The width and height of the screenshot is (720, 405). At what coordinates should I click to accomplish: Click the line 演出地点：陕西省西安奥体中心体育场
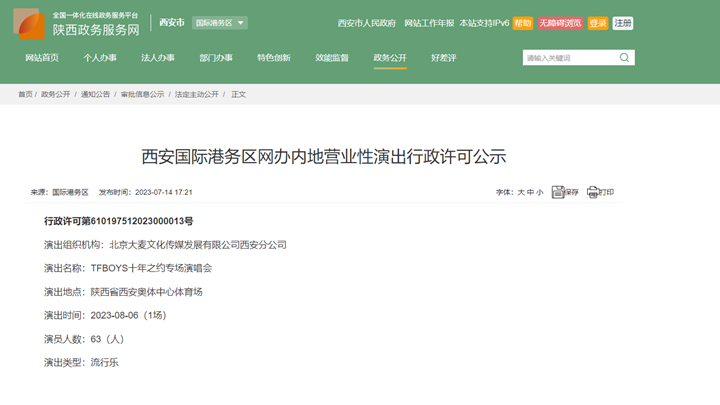(123, 292)
